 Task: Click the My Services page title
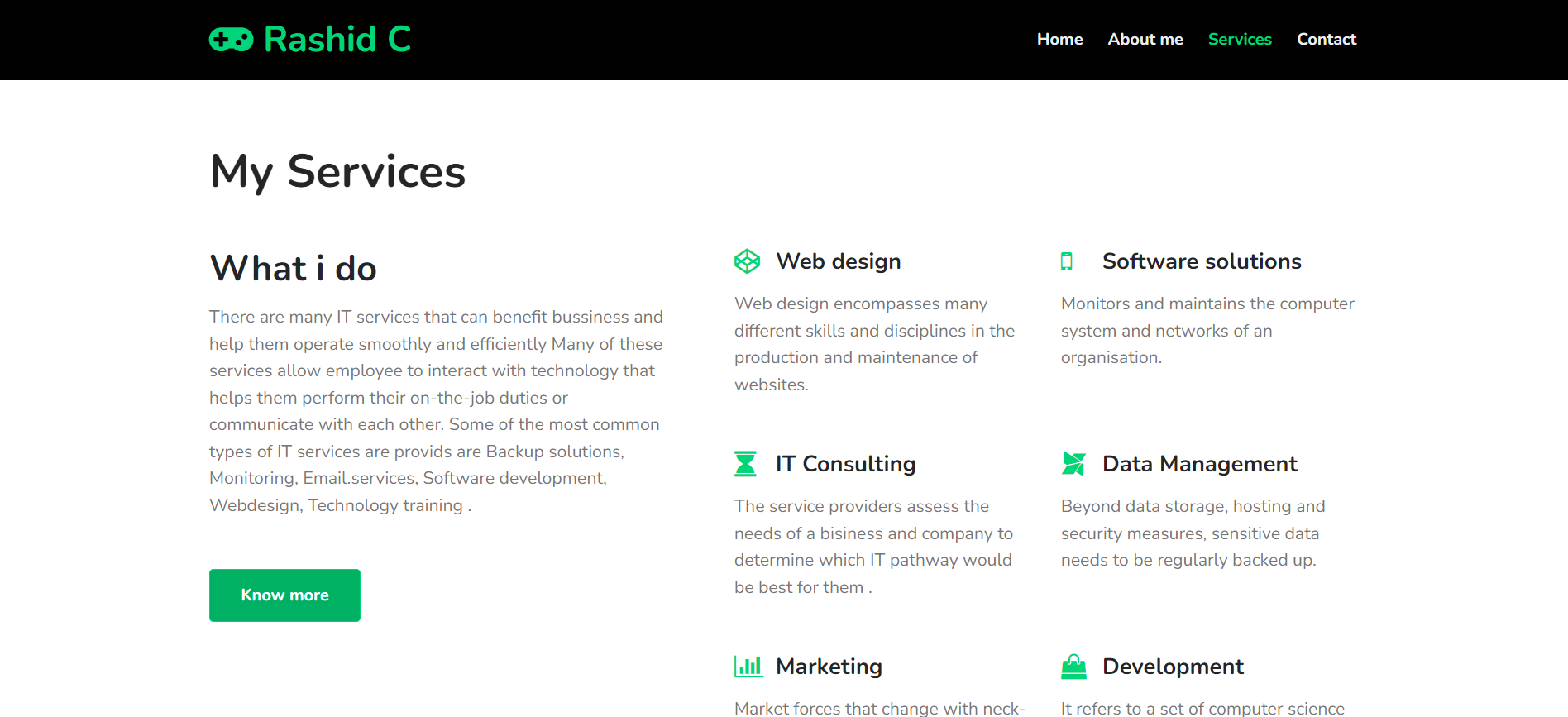(x=337, y=171)
